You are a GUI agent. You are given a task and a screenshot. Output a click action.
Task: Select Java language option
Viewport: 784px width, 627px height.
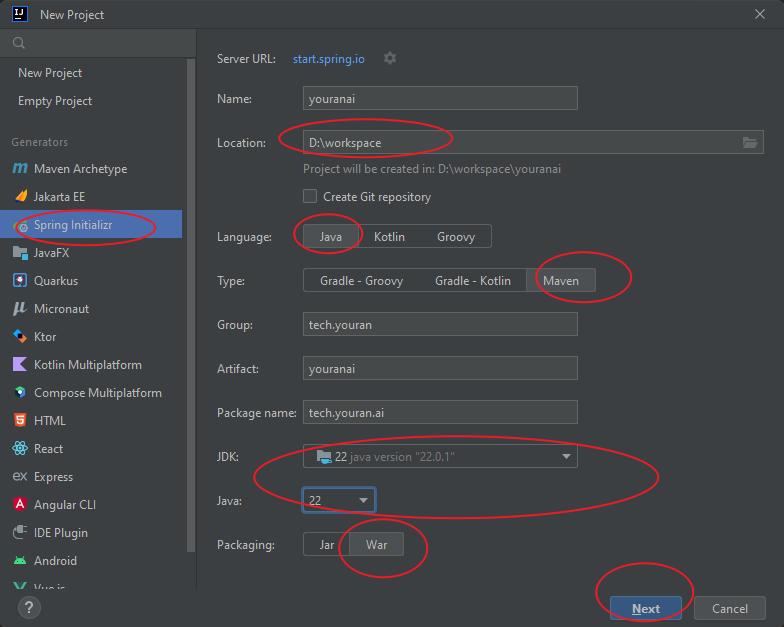(x=330, y=236)
